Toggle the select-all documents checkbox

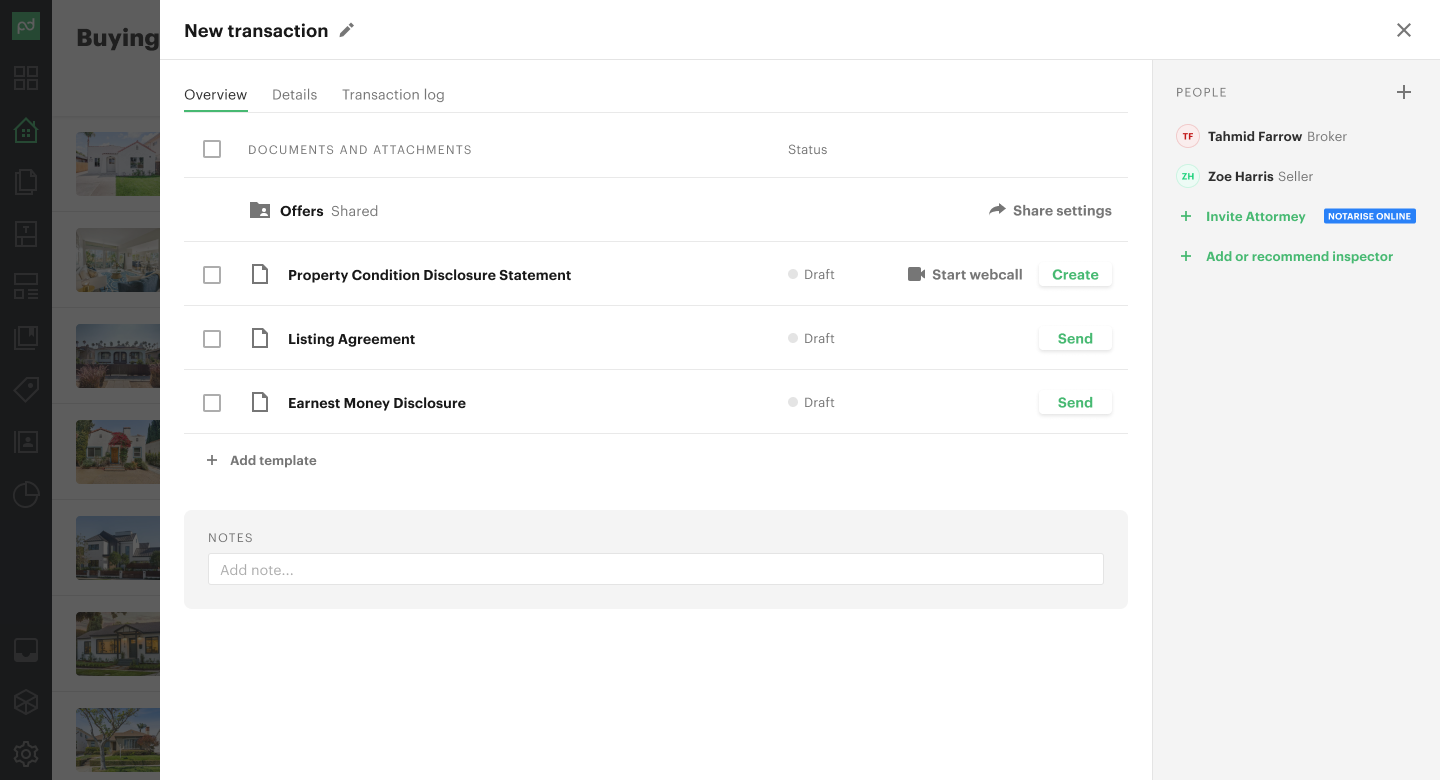(212, 149)
